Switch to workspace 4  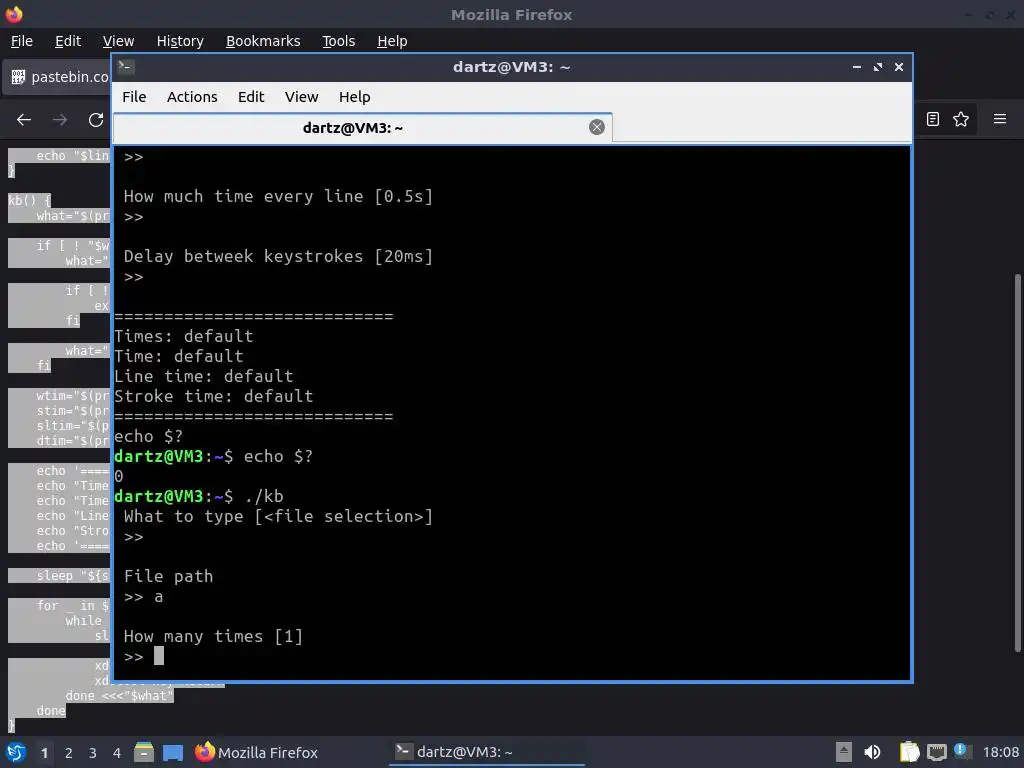(x=117, y=753)
